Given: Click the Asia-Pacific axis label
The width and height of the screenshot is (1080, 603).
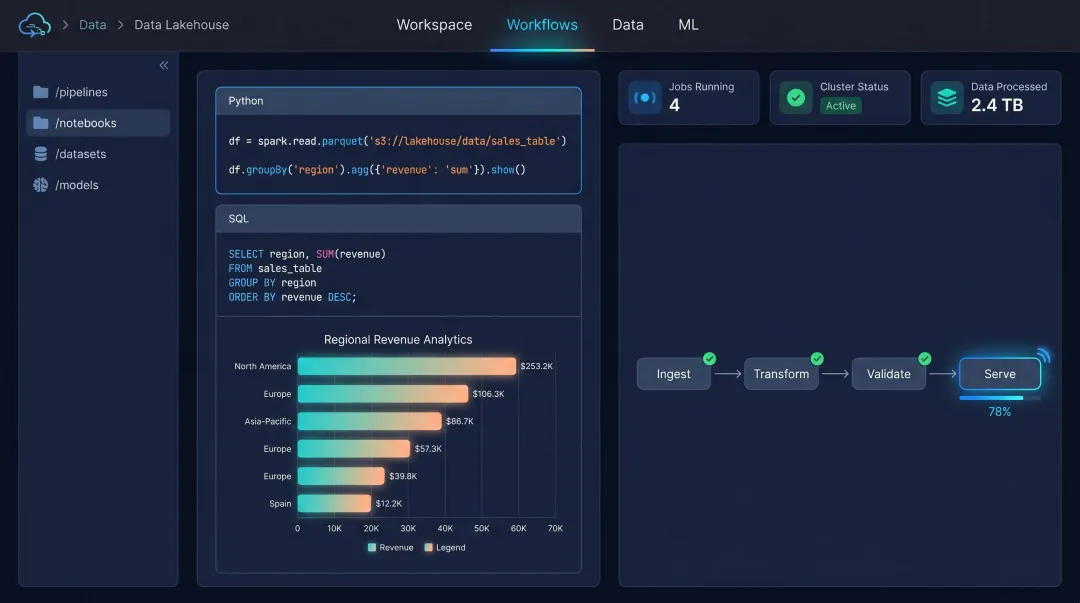Looking at the screenshot, I should point(267,421).
